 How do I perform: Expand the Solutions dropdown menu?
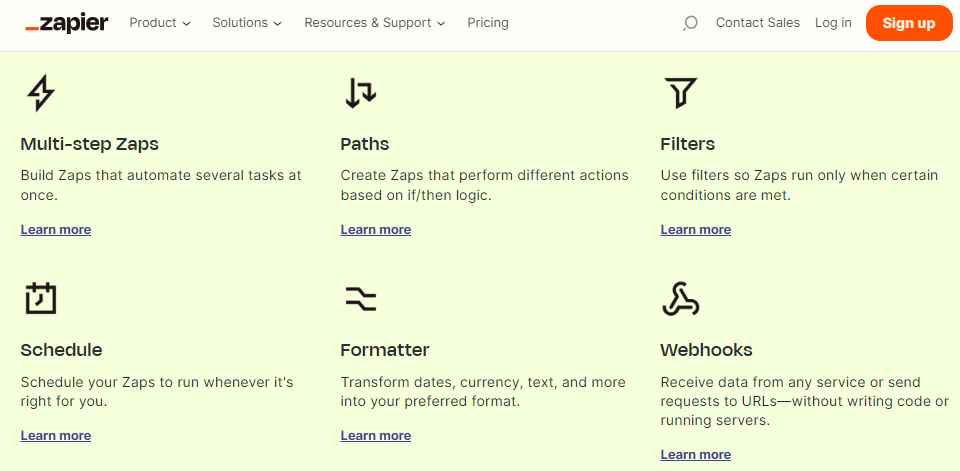pos(247,23)
